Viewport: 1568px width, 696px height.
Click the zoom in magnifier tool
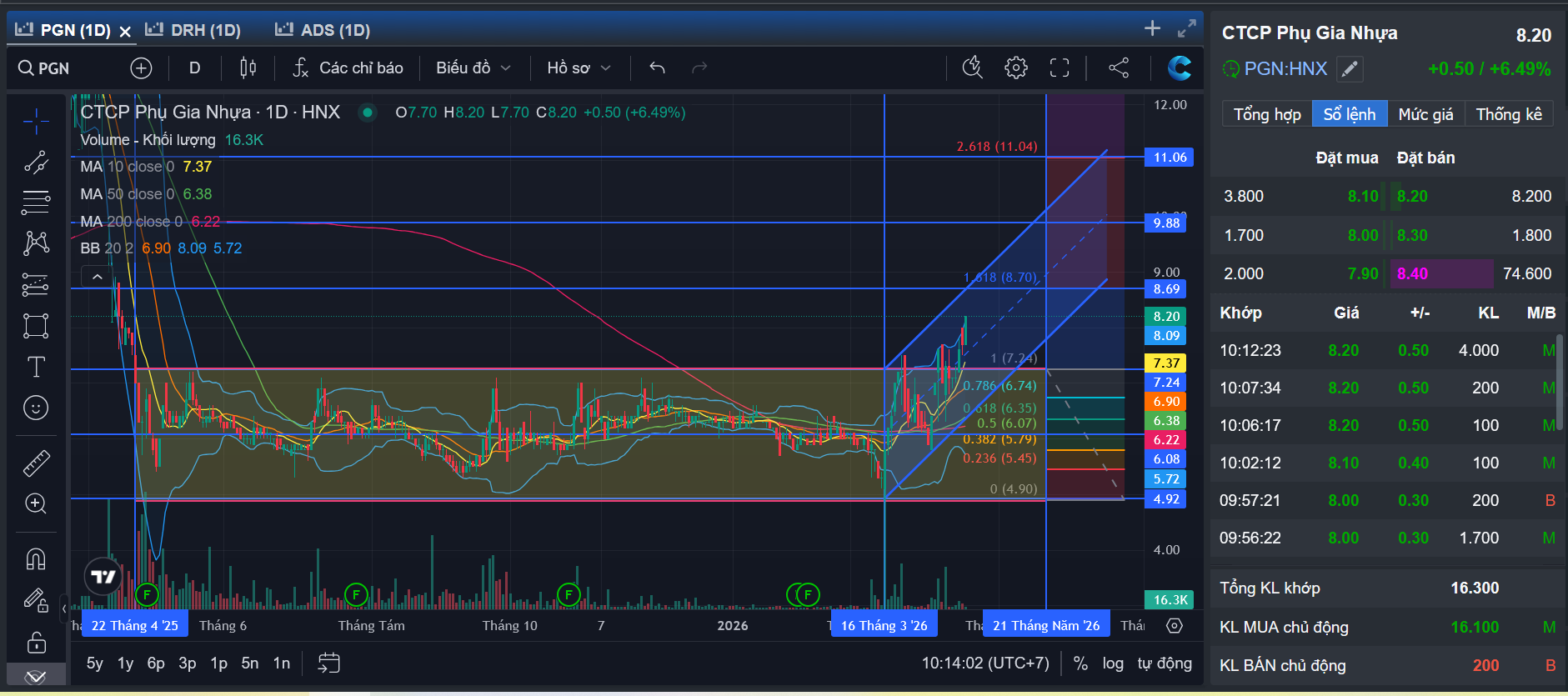pyautogui.click(x=36, y=503)
